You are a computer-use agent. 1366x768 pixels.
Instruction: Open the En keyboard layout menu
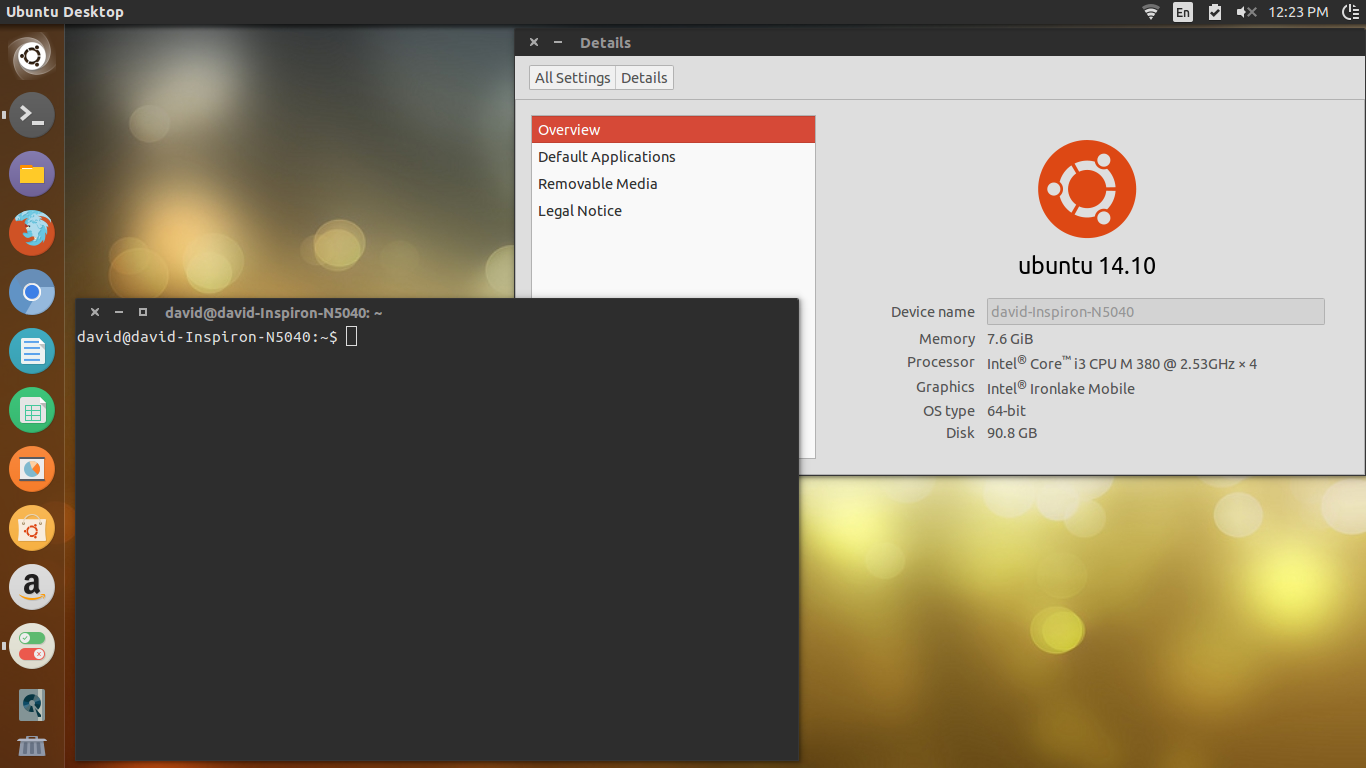[1182, 12]
